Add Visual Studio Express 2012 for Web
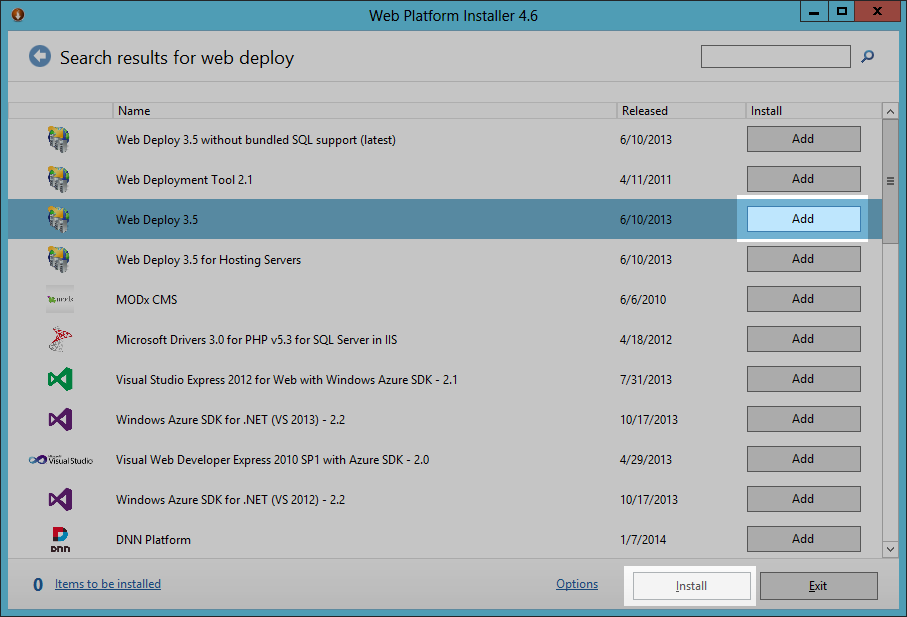The height and width of the screenshot is (617, 907). [803, 379]
